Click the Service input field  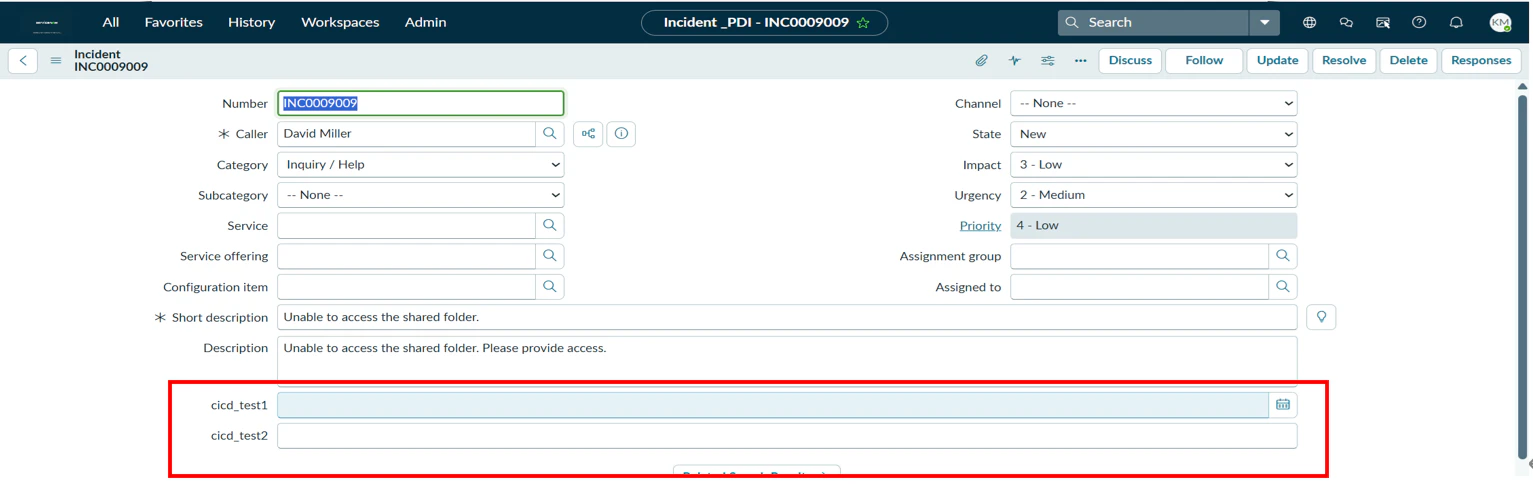(406, 225)
